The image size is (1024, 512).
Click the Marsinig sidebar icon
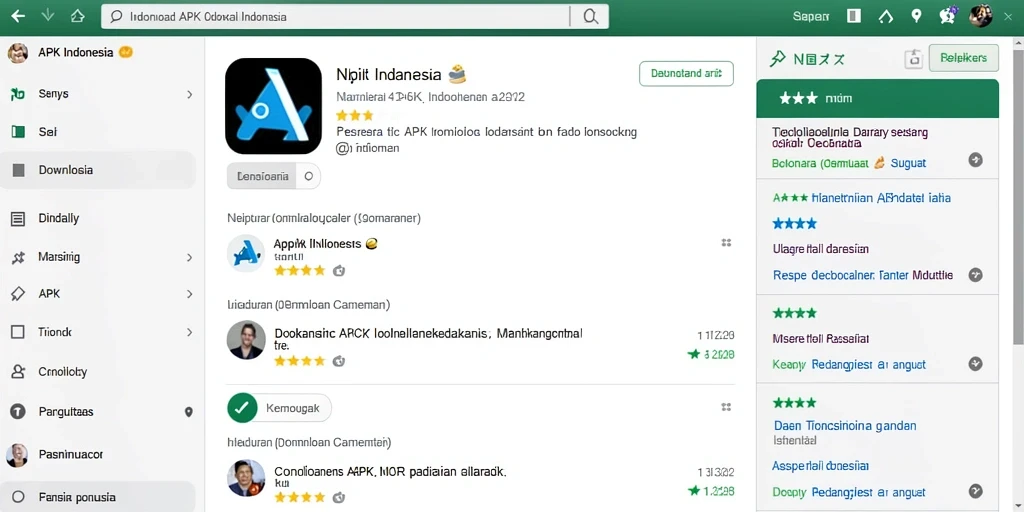coord(18,257)
